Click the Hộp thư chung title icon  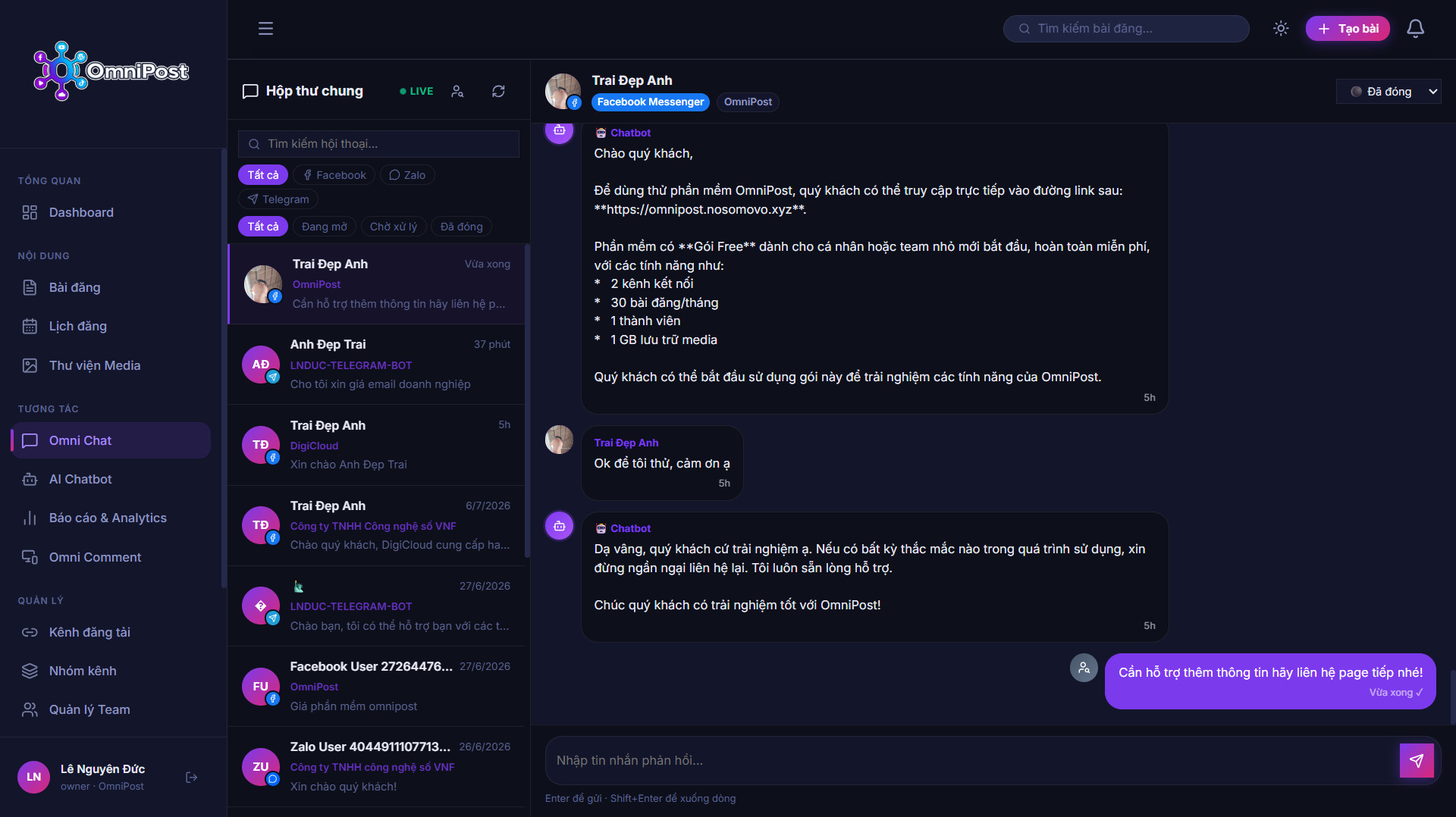(250, 92)
